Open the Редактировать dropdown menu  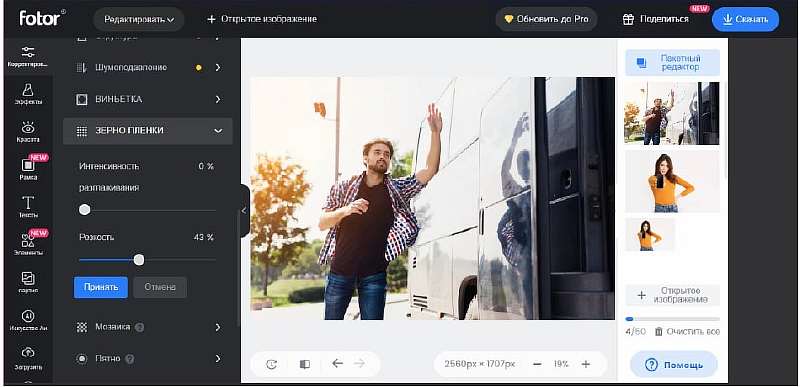coord(139,19)
